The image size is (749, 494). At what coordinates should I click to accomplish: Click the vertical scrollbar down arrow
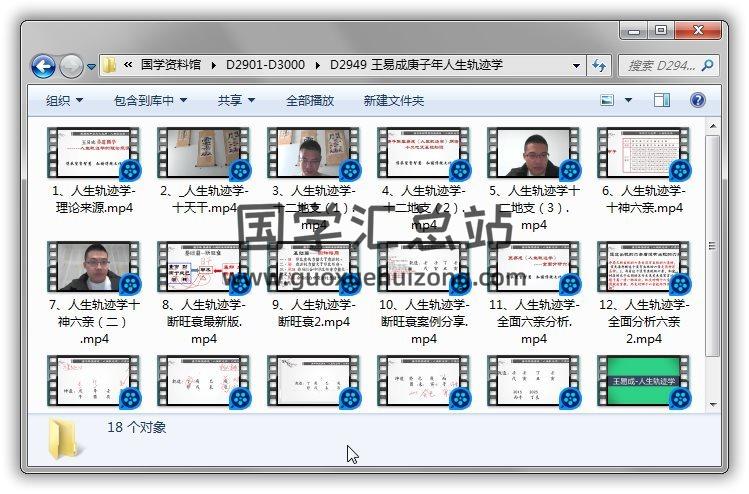click(713, 404)
